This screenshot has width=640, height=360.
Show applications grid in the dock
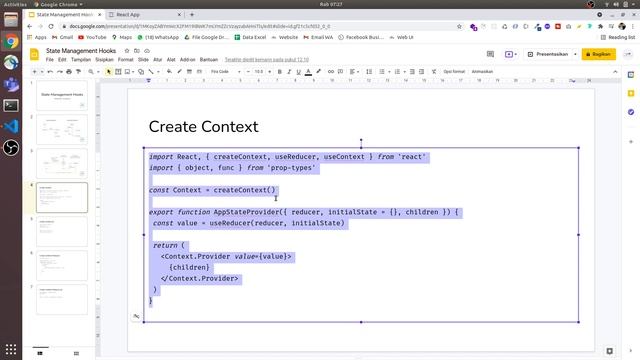(x=11, y=349)
